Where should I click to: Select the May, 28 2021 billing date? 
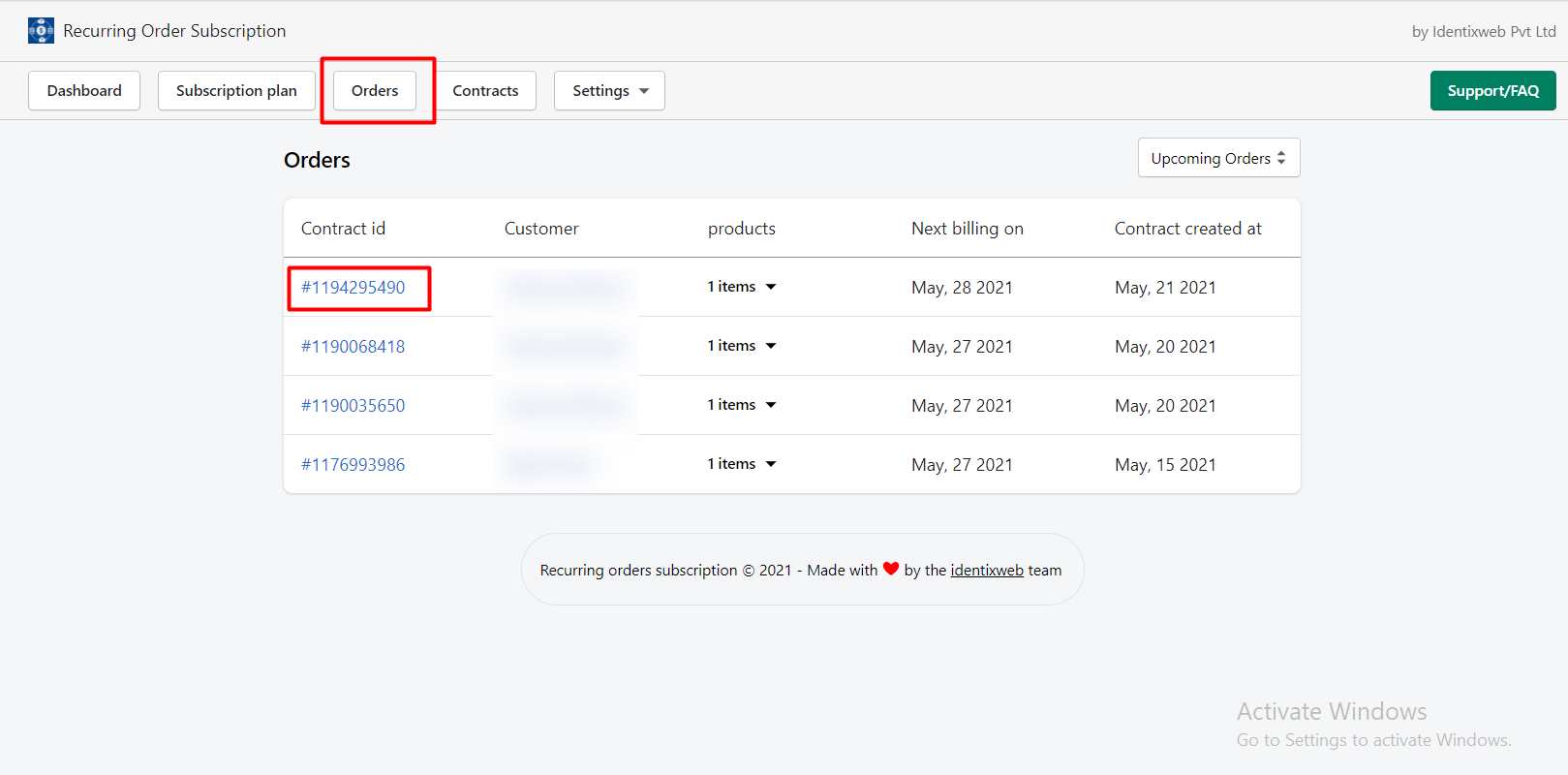[962, 288]
